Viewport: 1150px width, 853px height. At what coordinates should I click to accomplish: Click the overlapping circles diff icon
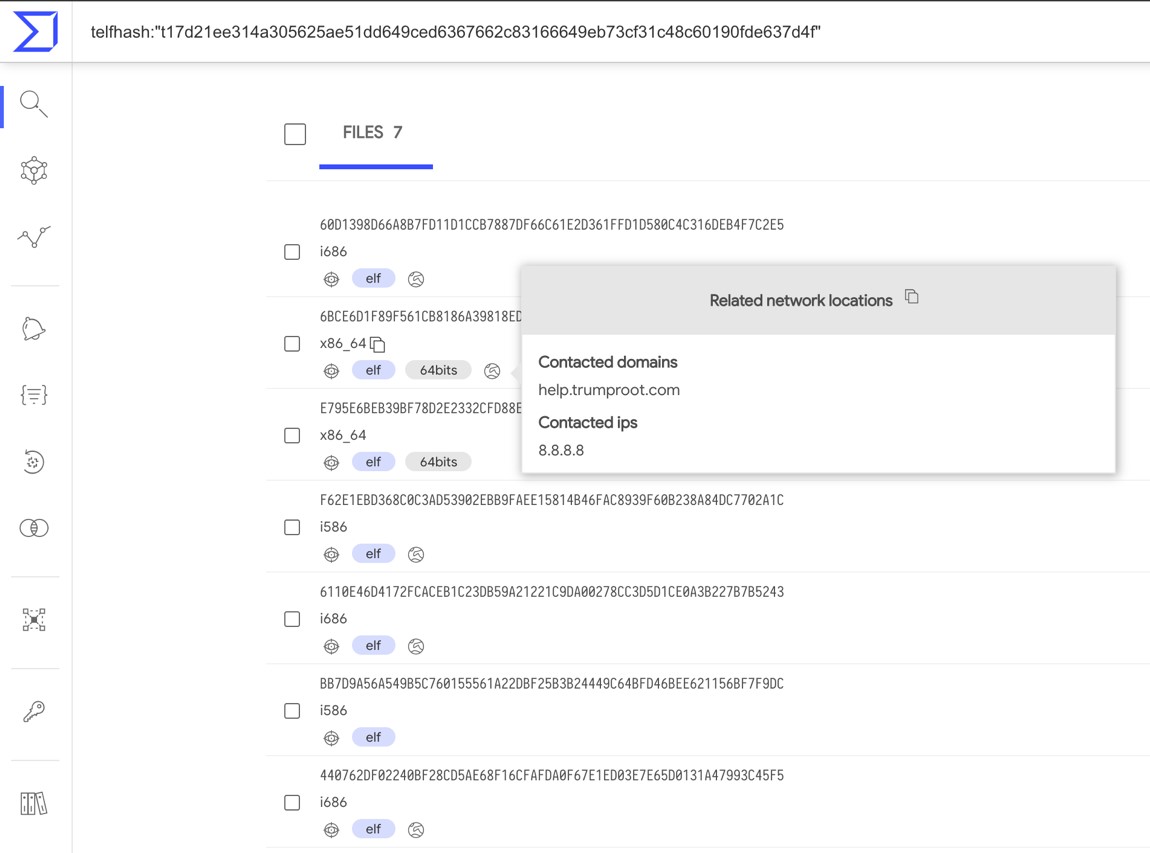[34, 528]
